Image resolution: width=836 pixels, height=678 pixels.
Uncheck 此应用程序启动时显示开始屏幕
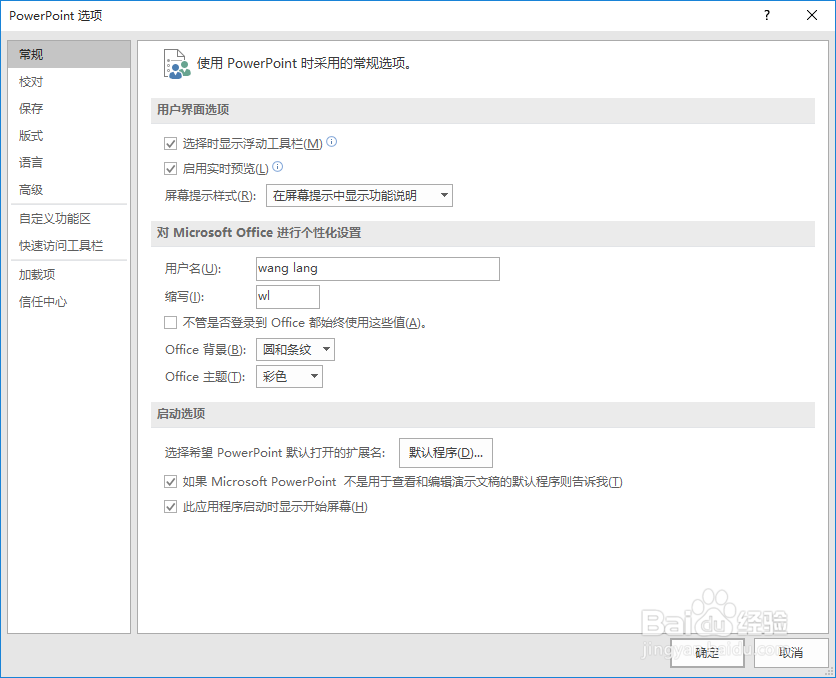tap(171, 506)
